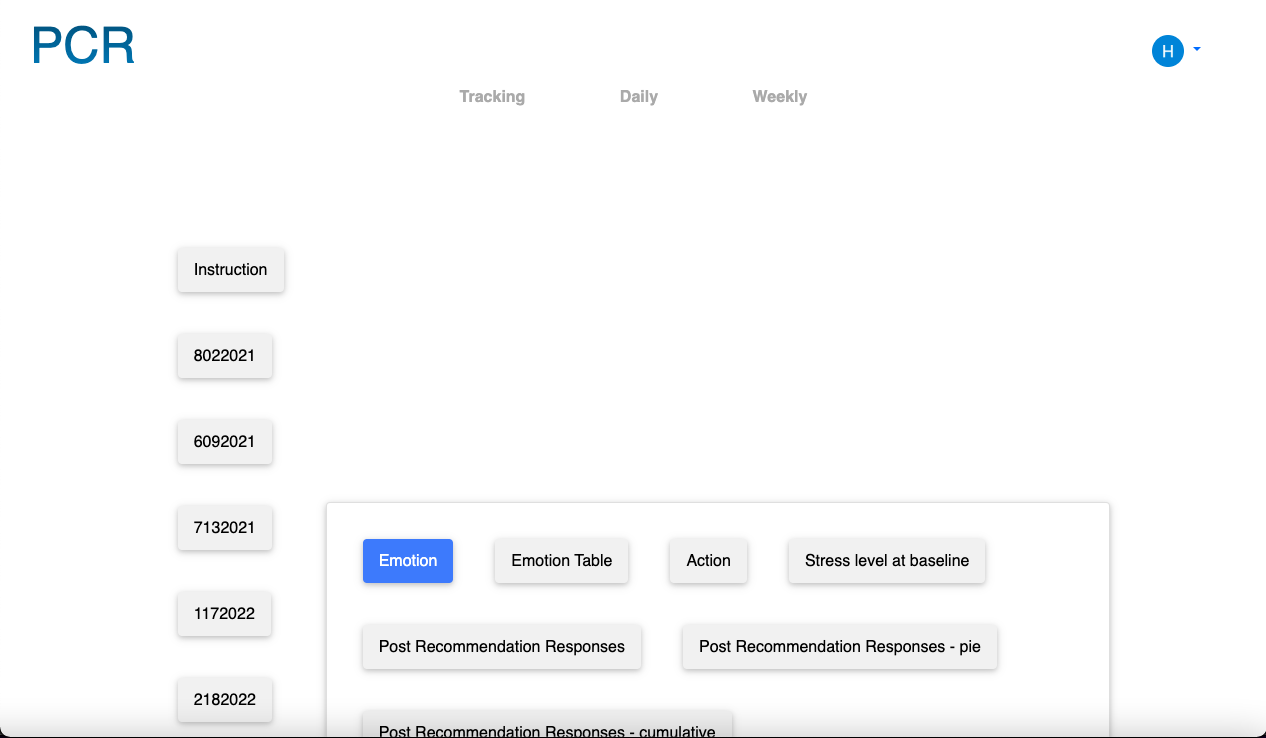Select the 8022021 entry
The height and width of the screenshot is (738, 1266).
click(225, 356)
